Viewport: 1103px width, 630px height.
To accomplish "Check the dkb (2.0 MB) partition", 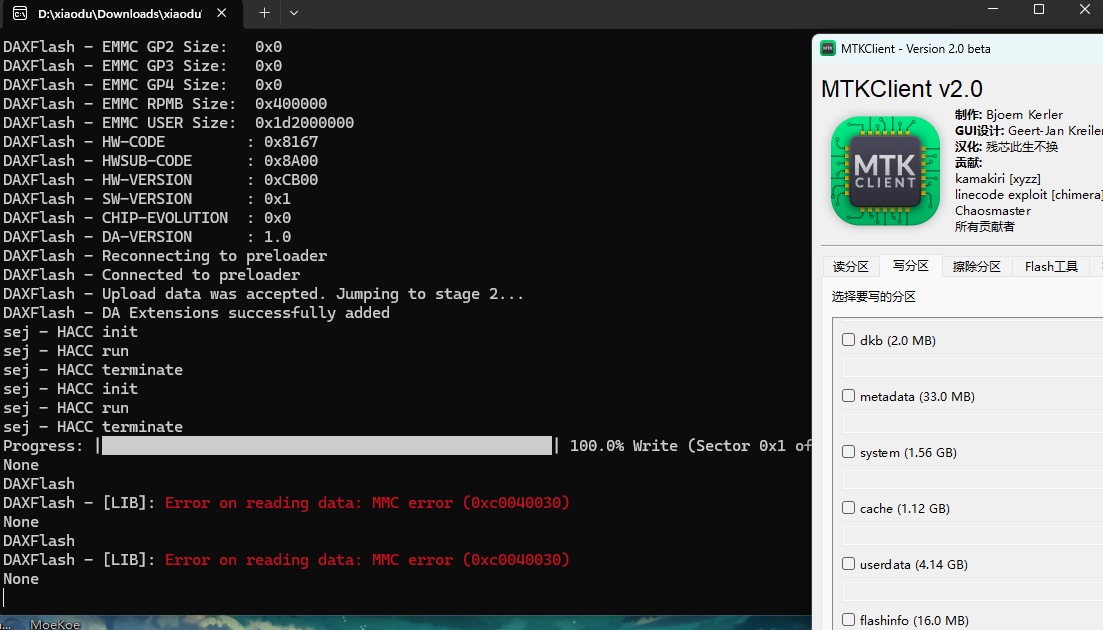I will 848,340.
